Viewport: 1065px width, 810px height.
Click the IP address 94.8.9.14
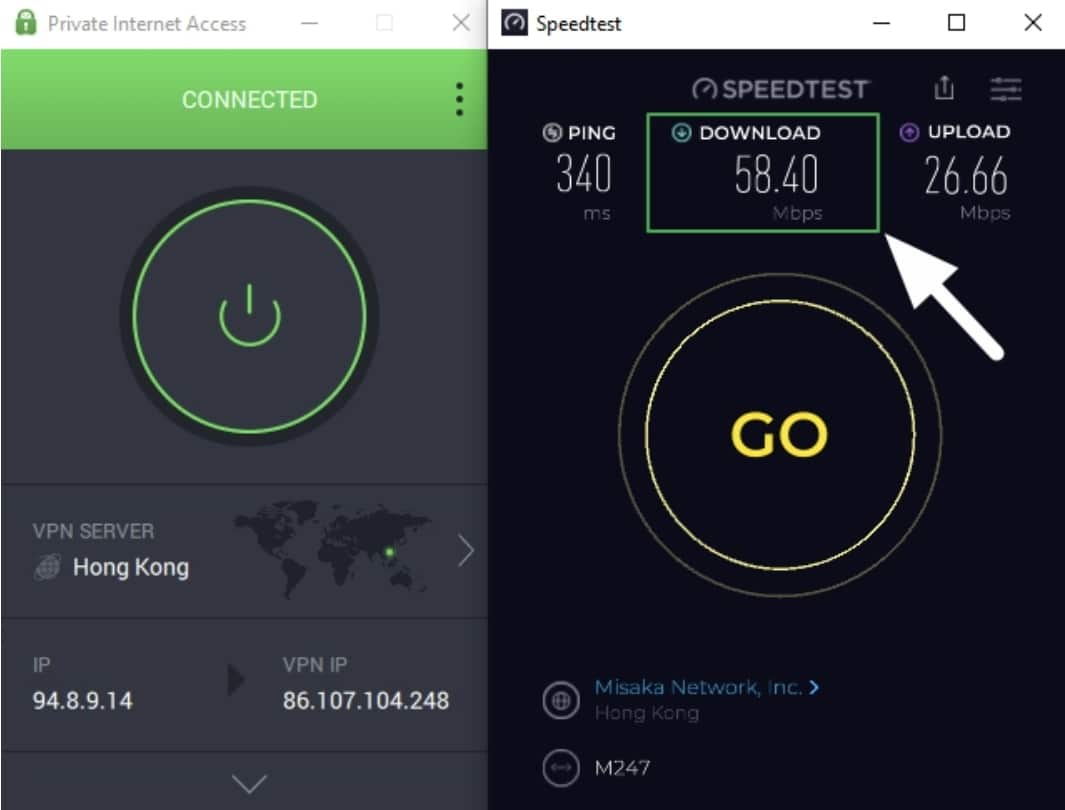click(x=83, y=701)
